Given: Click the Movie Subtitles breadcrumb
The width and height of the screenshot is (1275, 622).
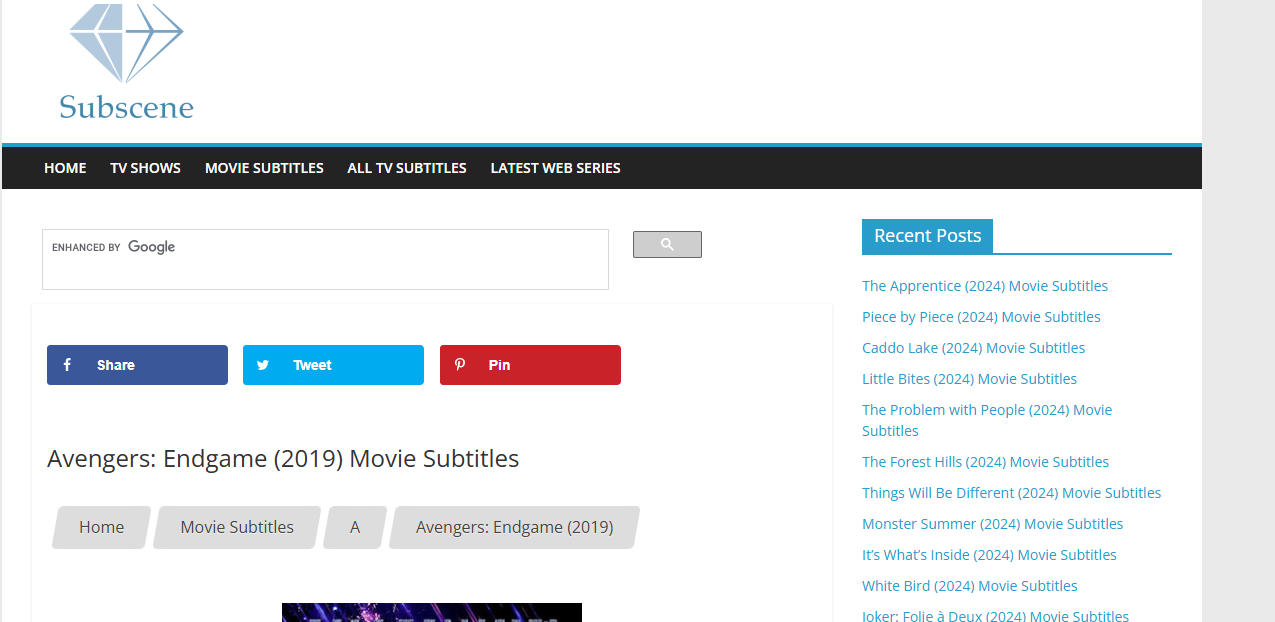Looking at the screenshot, I should [x=237, y=527].
